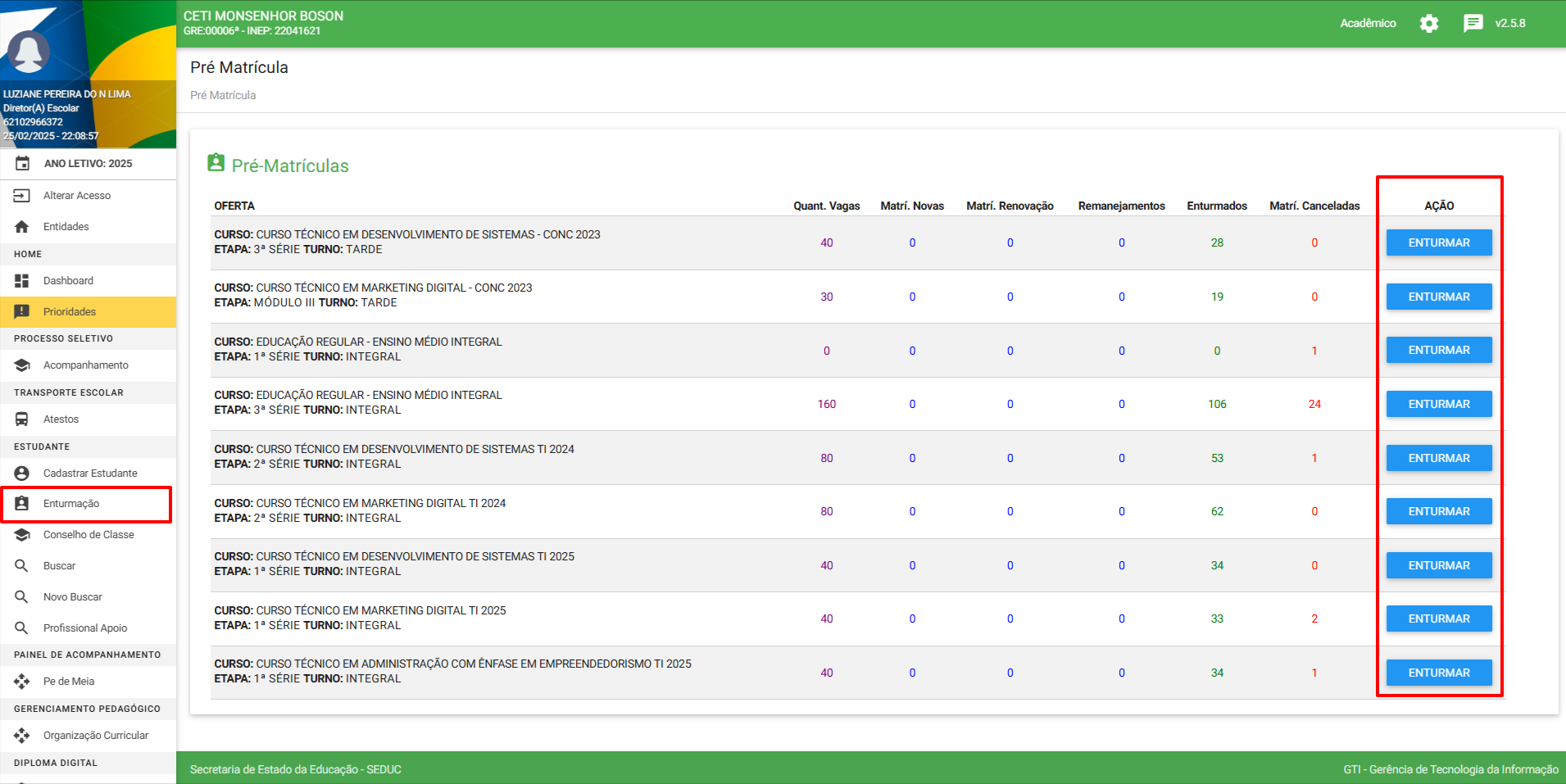Viewport: 1566px width, 784px height.
Task: Open settings gear icon in header
Action: pyautogui.click(x=1428, y=24)
